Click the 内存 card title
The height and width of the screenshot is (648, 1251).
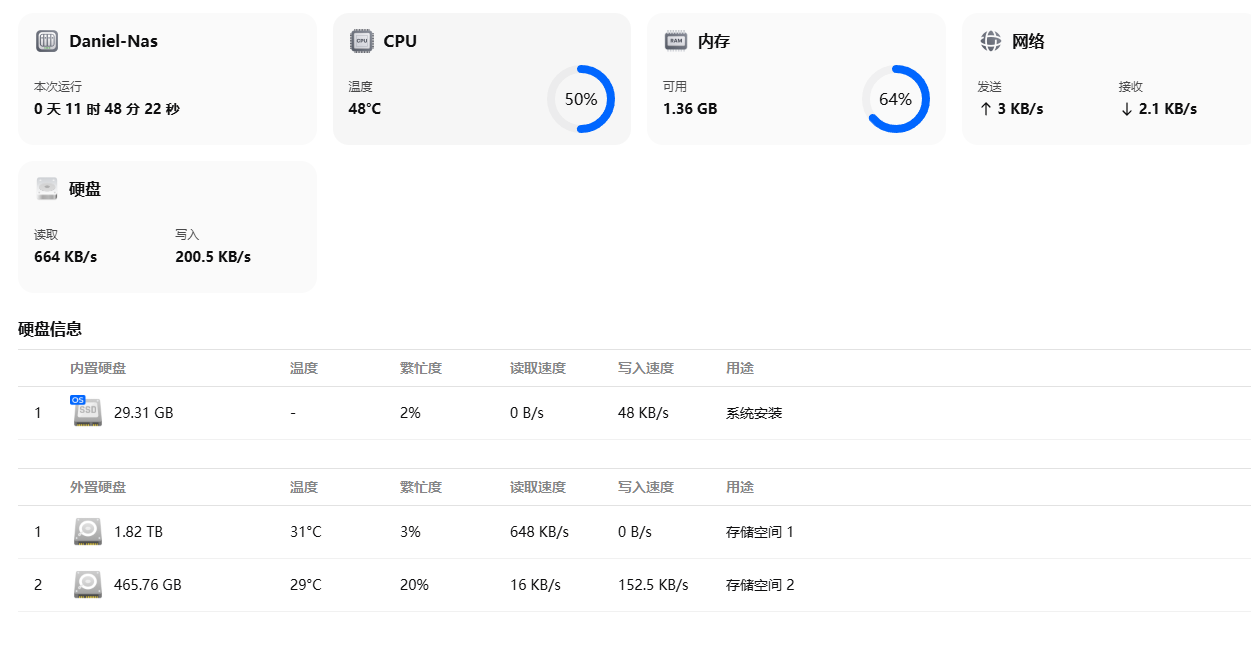point(714,41)
